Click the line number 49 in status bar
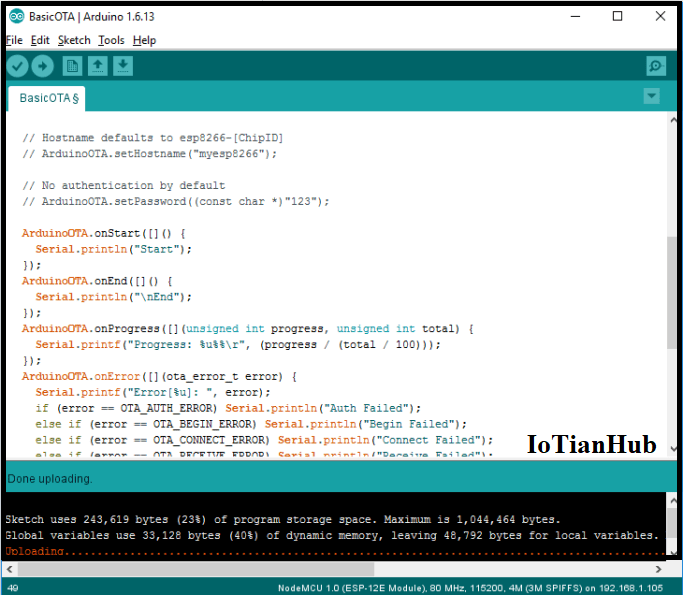This screenshot has height=595, width=683. [13, 588]
